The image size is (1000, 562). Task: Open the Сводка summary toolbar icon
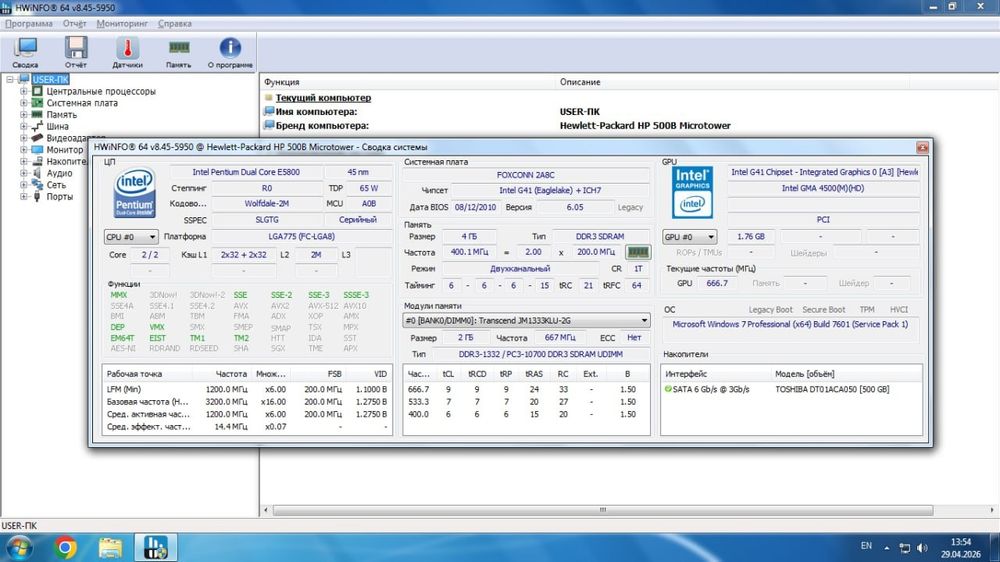(26, 52)
